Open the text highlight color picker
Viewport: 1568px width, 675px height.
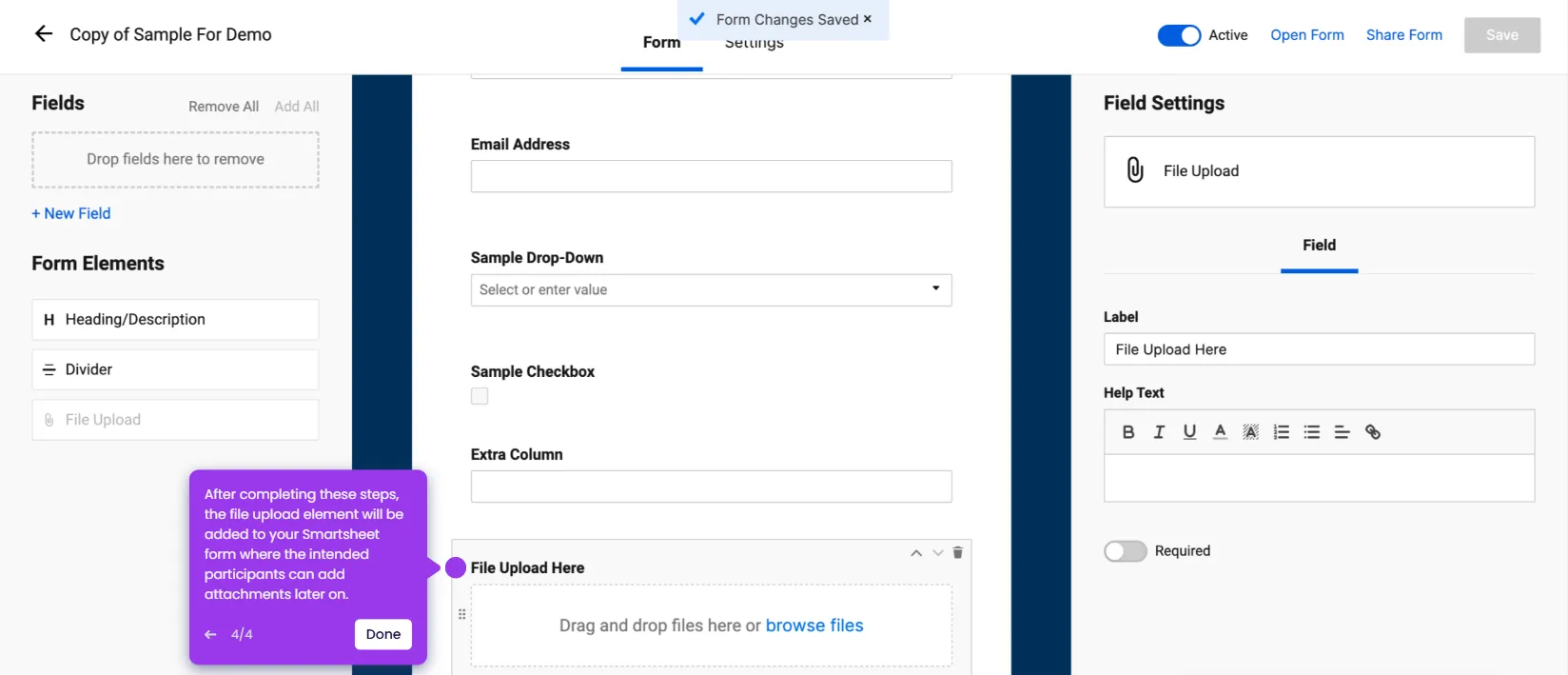point(1250,432)
